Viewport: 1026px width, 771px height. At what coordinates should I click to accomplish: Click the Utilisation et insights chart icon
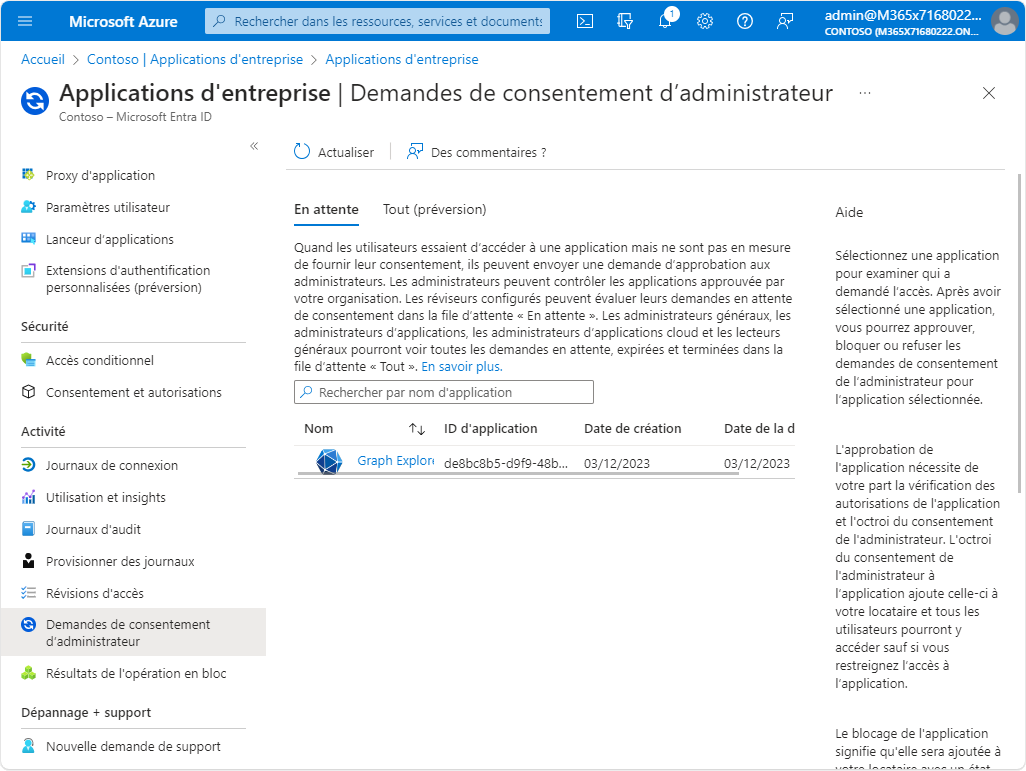tap(28, 497)
